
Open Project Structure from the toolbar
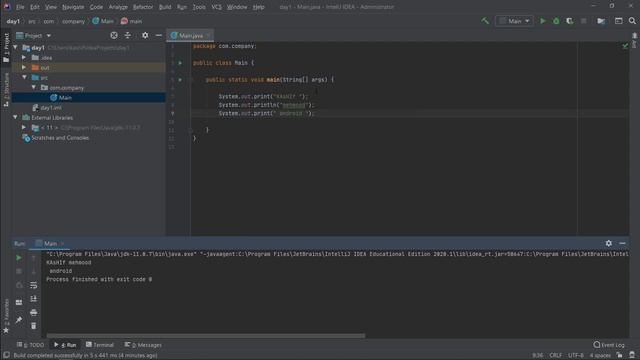(x=601, y=21)
